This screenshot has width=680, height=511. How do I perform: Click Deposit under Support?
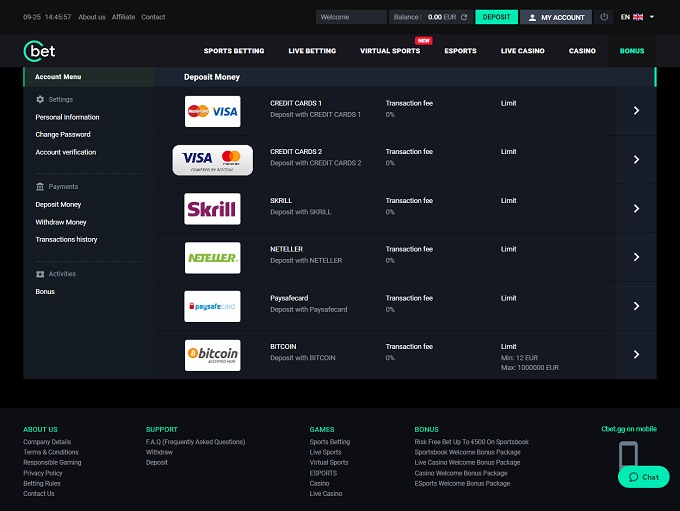tap(157, 462)
